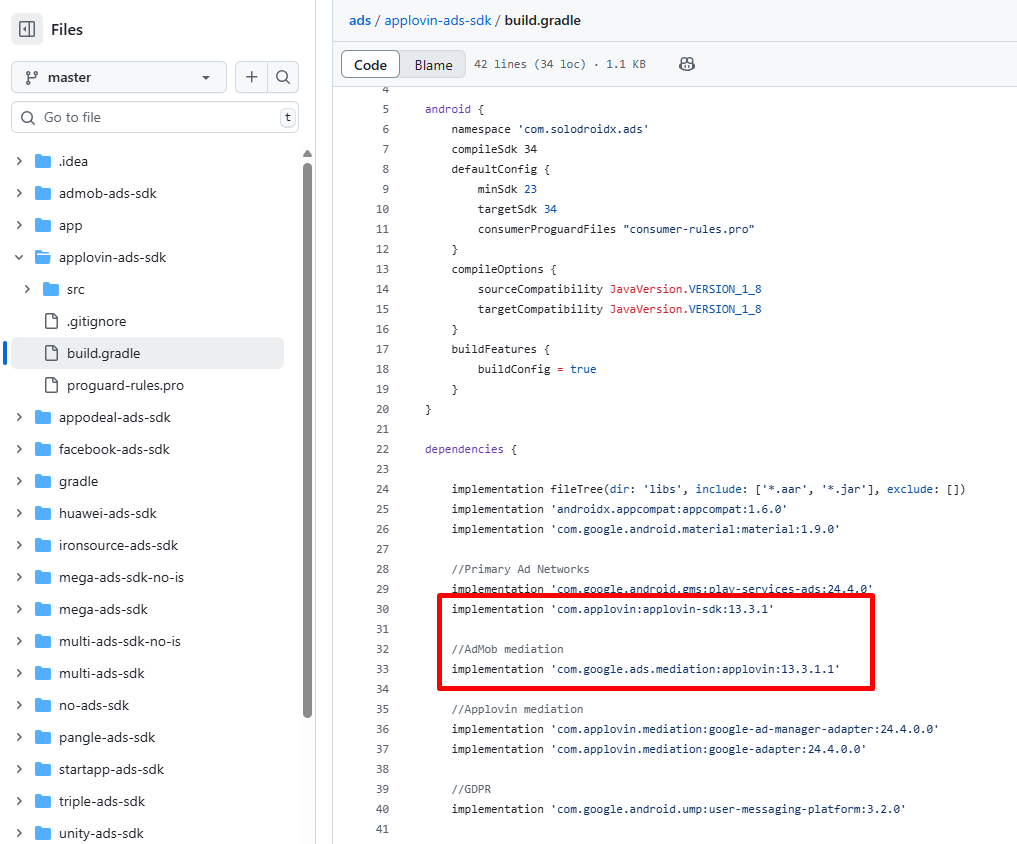1017x844 pixels.
Task: Click the triple-ads-sdk folder icon
Action: (x=43, y=801)
